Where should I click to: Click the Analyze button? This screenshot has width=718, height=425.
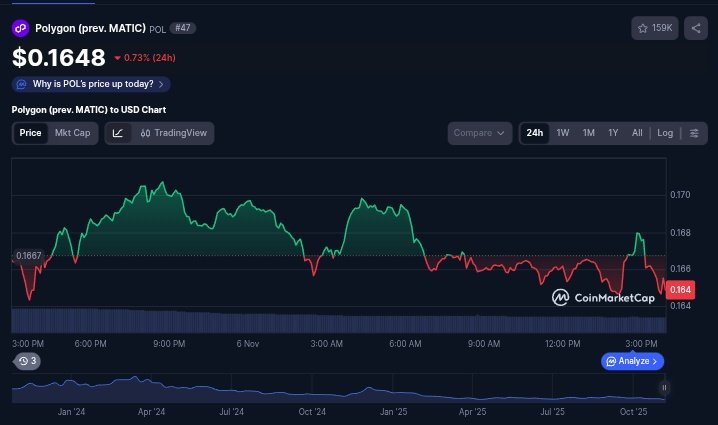632,361
